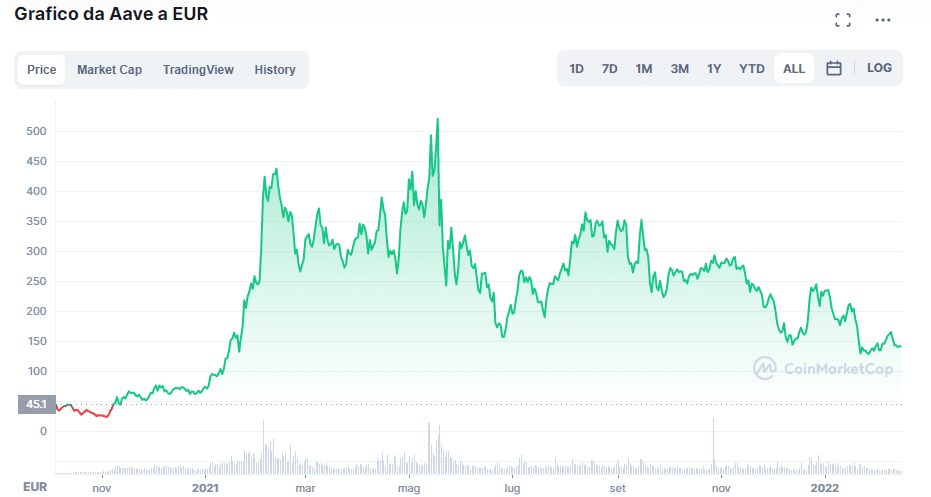Select the 1Y time range
This screenshot has height=497, width=931.
714,69
